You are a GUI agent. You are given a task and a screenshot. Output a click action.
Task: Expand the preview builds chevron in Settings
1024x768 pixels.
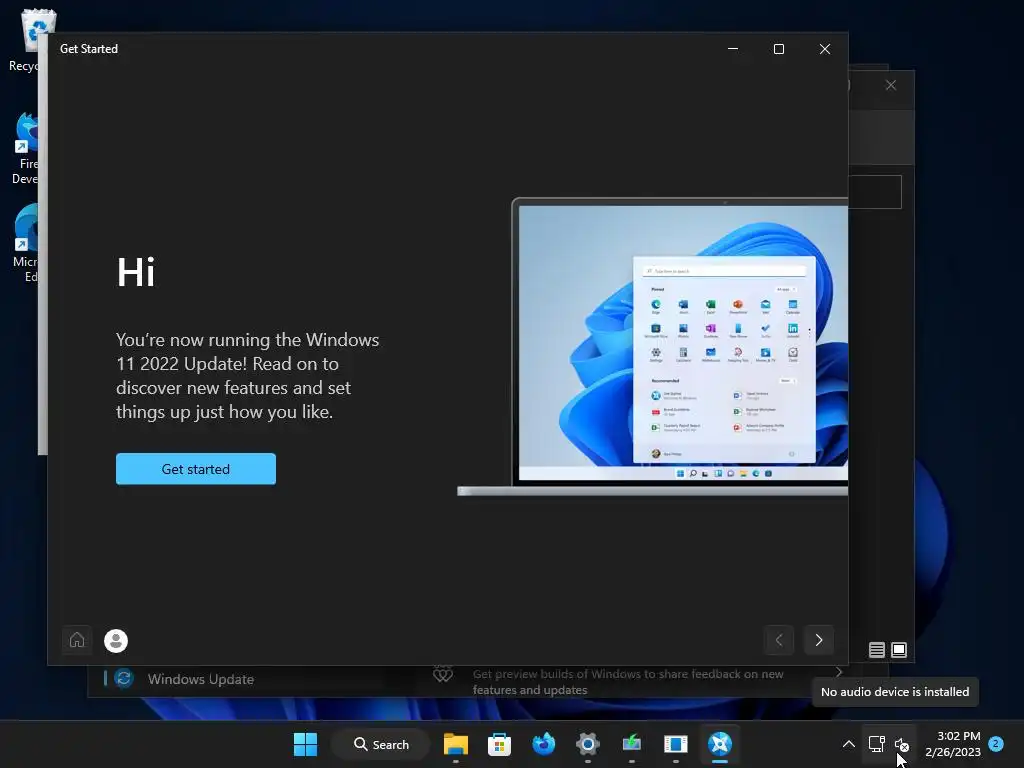click(x=839, y=672)
